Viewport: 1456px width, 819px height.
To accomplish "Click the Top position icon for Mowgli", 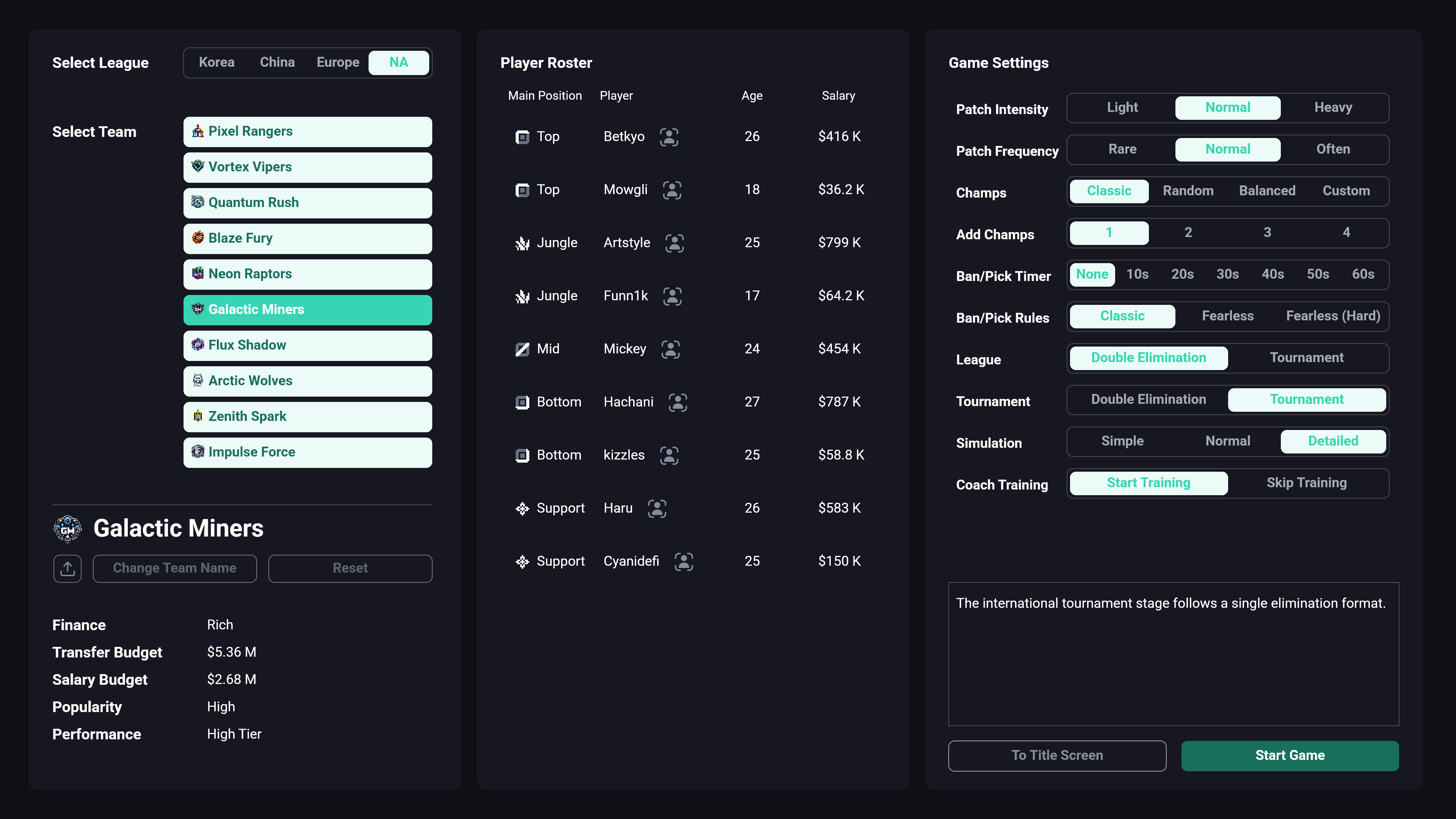I will click(522, 190).
